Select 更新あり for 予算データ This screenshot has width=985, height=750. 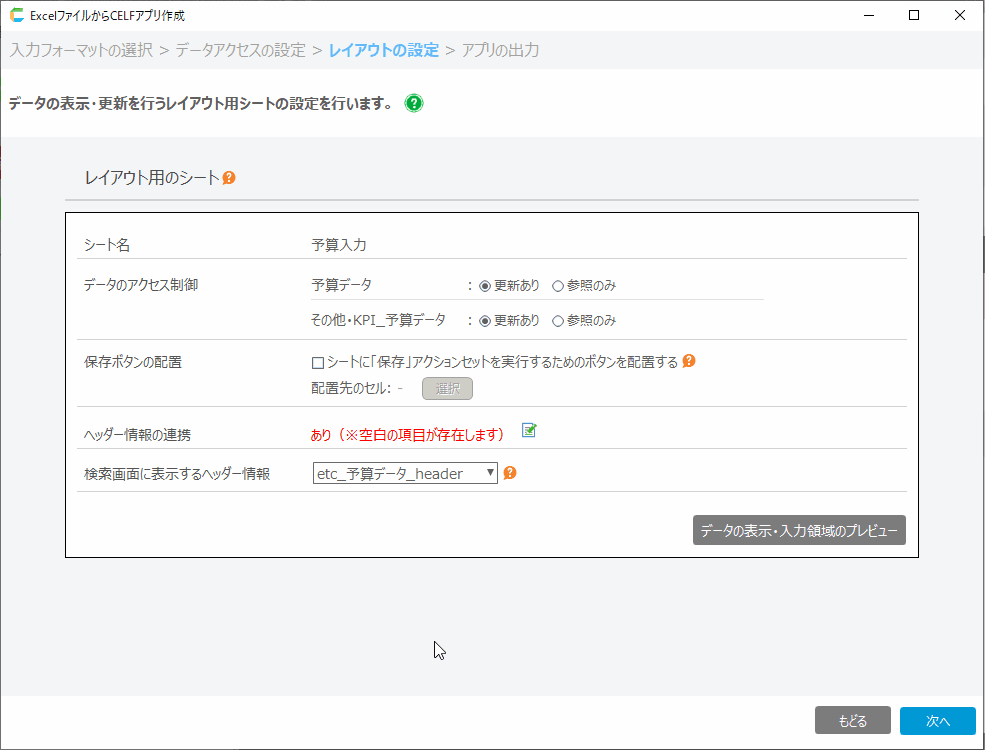click(x=485, y=285)
